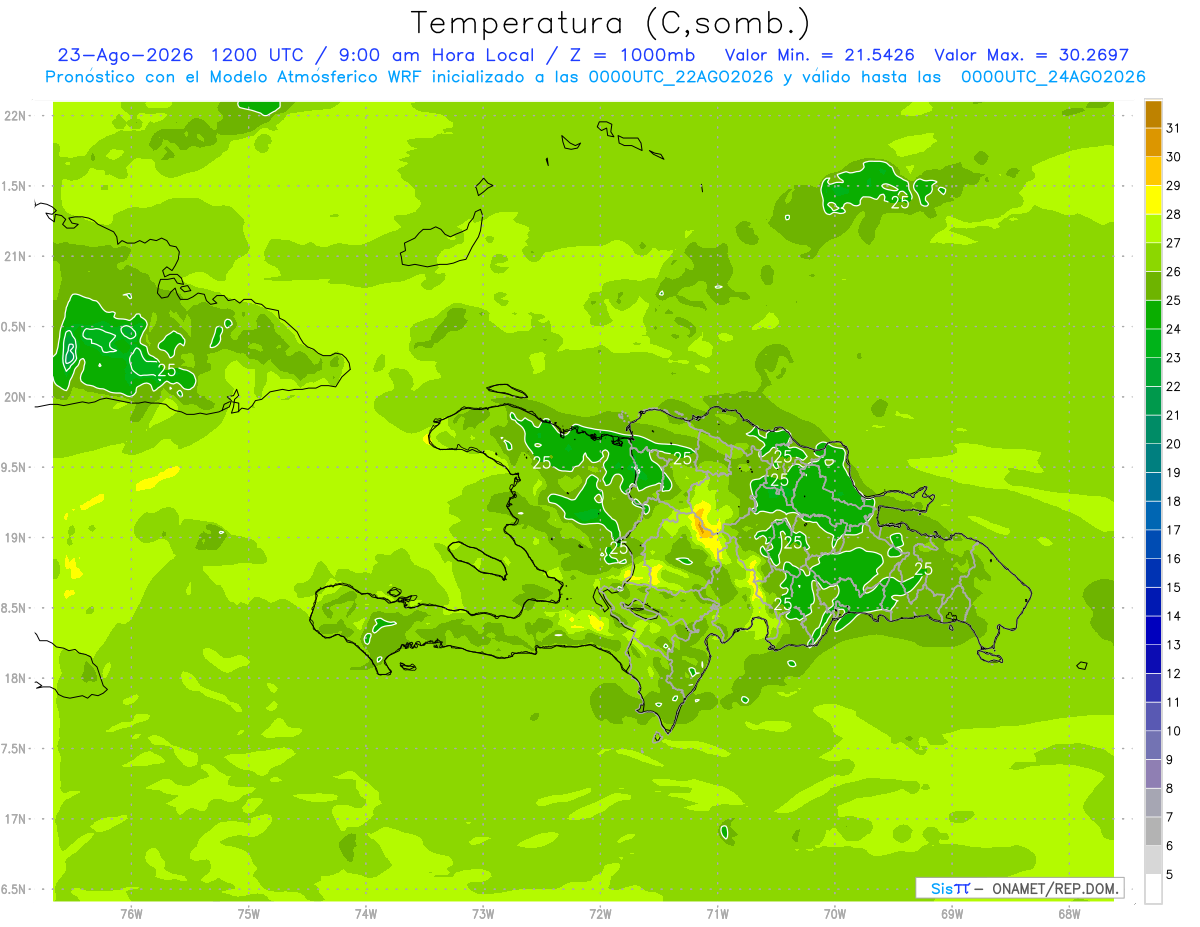Click the '73W' longitude axis label
The image size is (1200, 927).
483,914
